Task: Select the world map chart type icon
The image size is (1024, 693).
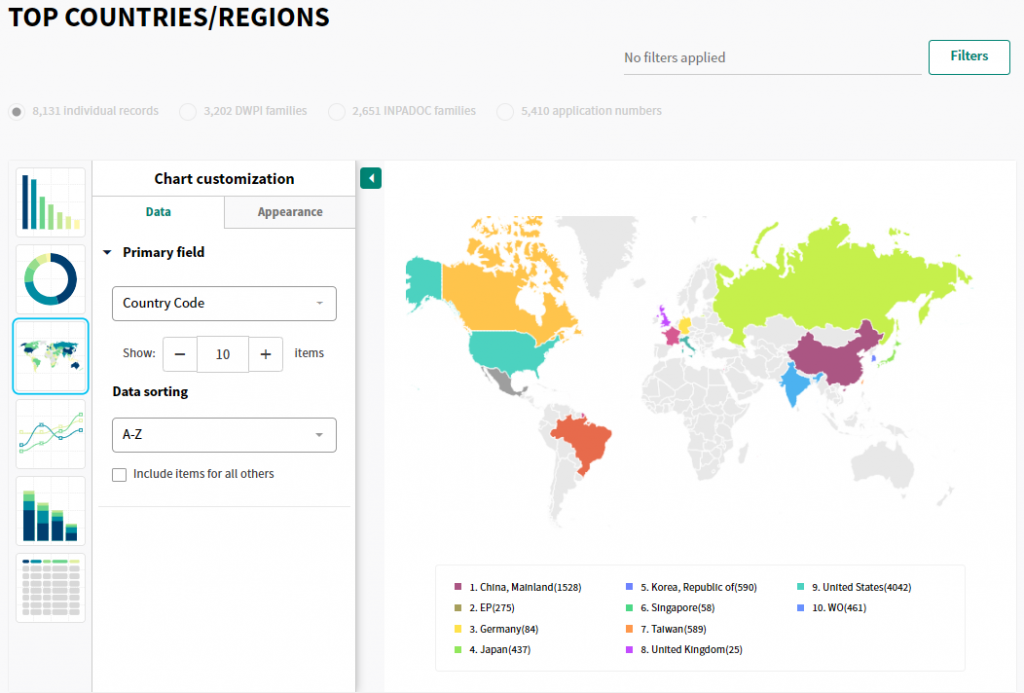Action: 51,356
